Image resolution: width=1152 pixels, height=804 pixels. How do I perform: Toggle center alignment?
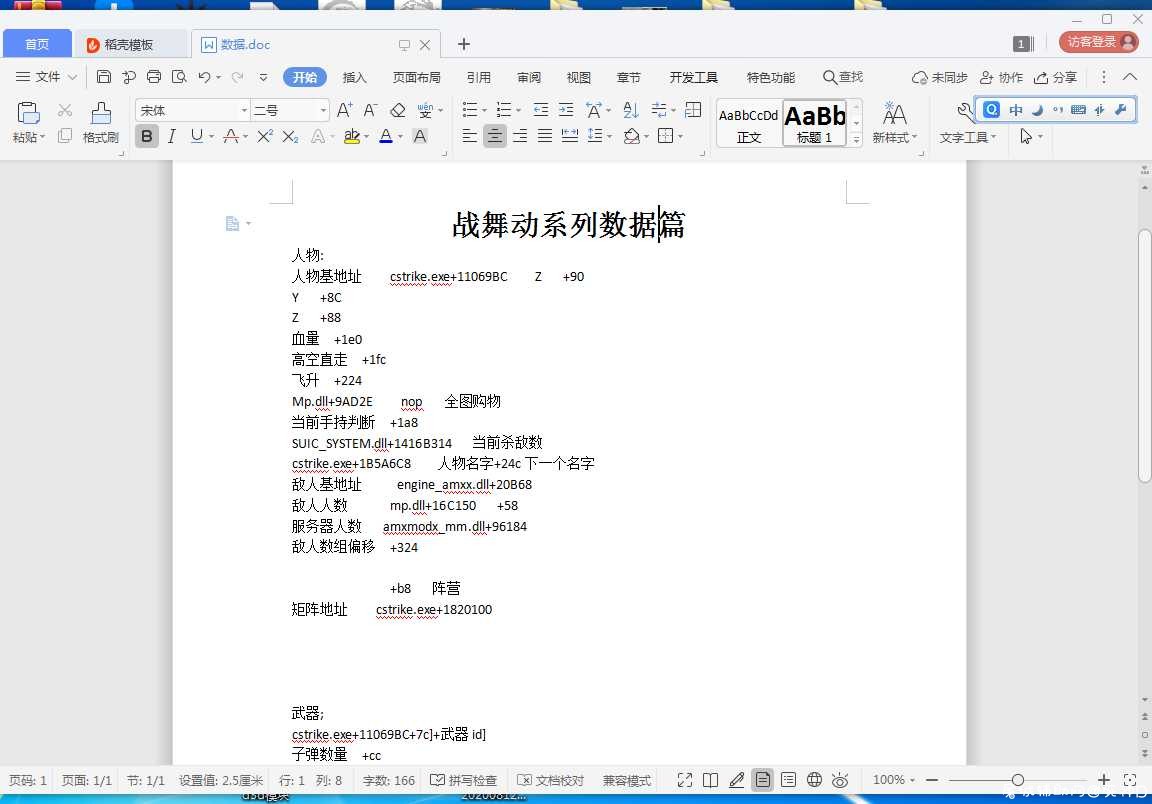494,136
